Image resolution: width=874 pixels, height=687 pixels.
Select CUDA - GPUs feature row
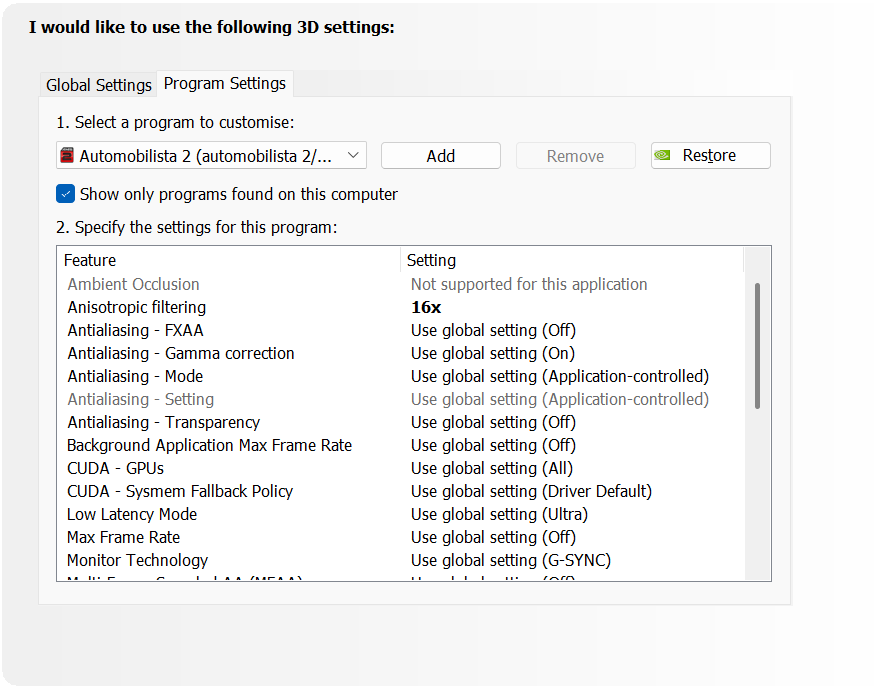click(116, 468)
